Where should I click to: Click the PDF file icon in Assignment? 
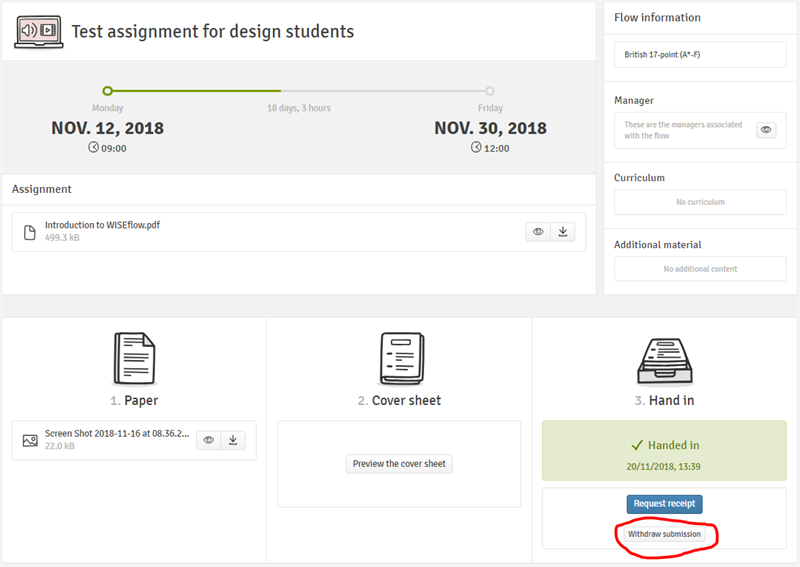(x=30, y=232)
